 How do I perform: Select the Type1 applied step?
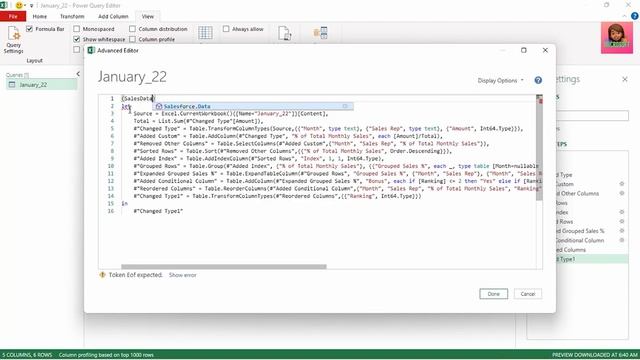click(592, 259)
